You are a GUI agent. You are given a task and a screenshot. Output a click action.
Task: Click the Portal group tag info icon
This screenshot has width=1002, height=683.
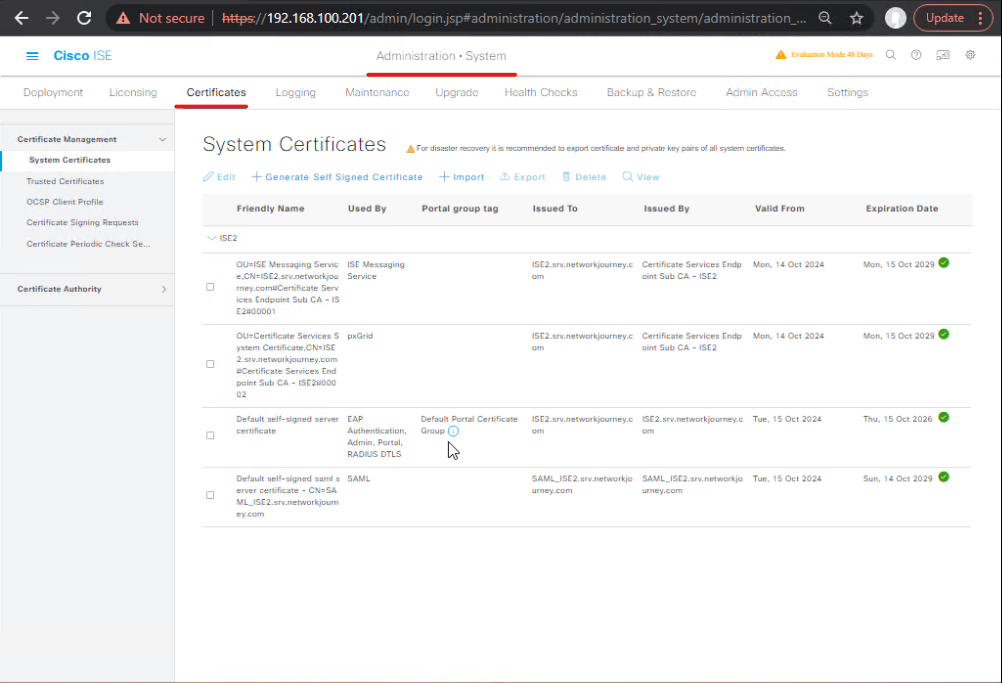click(453, 431)
